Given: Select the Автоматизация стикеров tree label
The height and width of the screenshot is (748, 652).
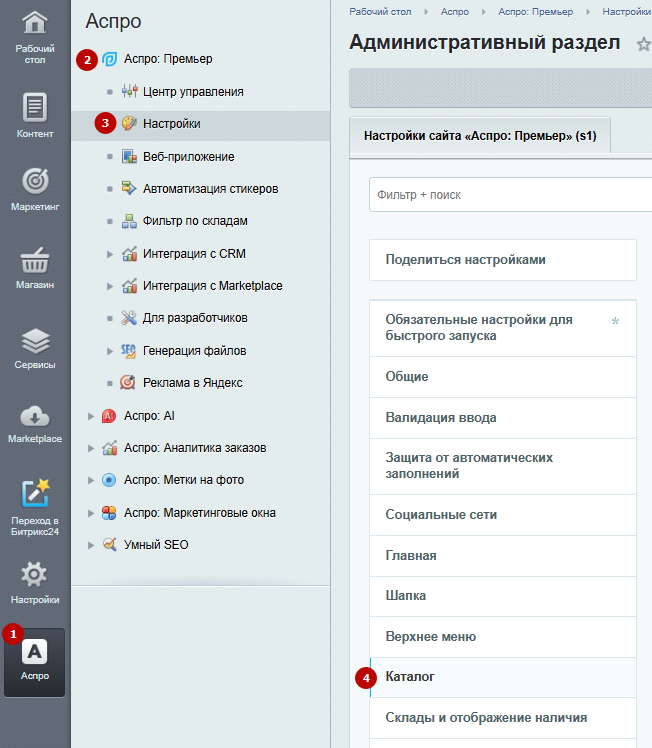Looking at the screenshot, I should [x=210, y=189].
